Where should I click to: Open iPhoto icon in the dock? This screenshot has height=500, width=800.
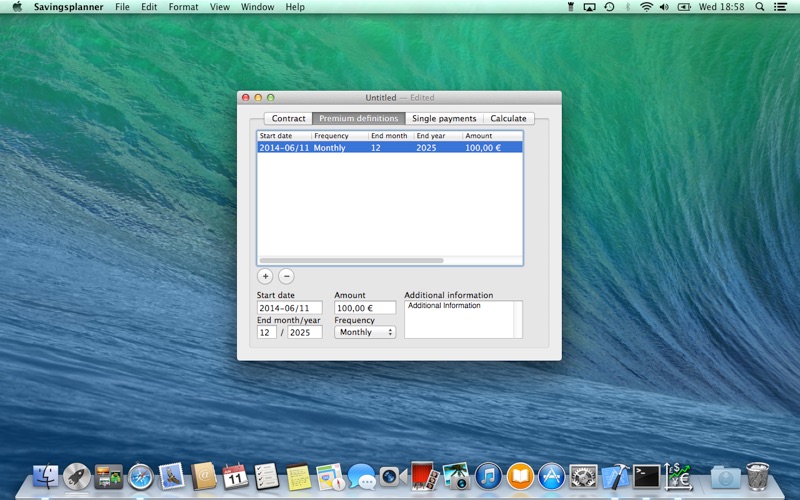(x=456, y=477)
